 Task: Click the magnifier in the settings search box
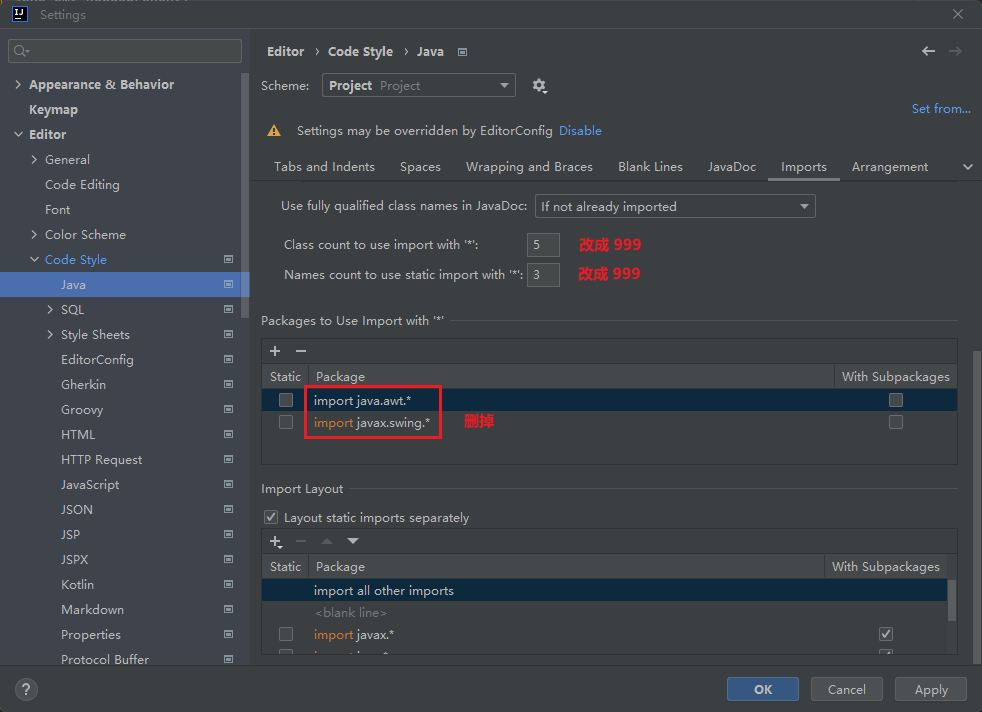pos(18,50)
